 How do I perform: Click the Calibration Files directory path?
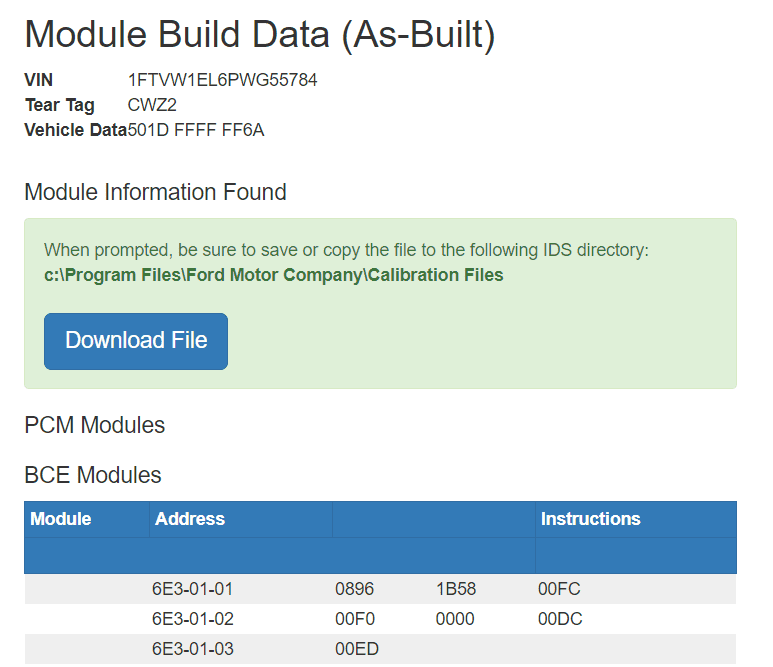[x=274, y=275]
